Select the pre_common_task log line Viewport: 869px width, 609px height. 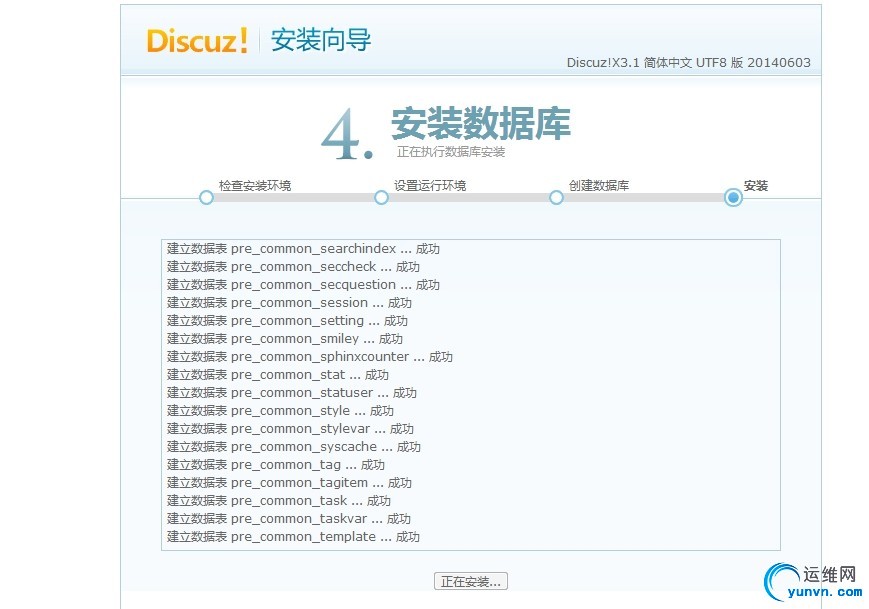(279, 501)
